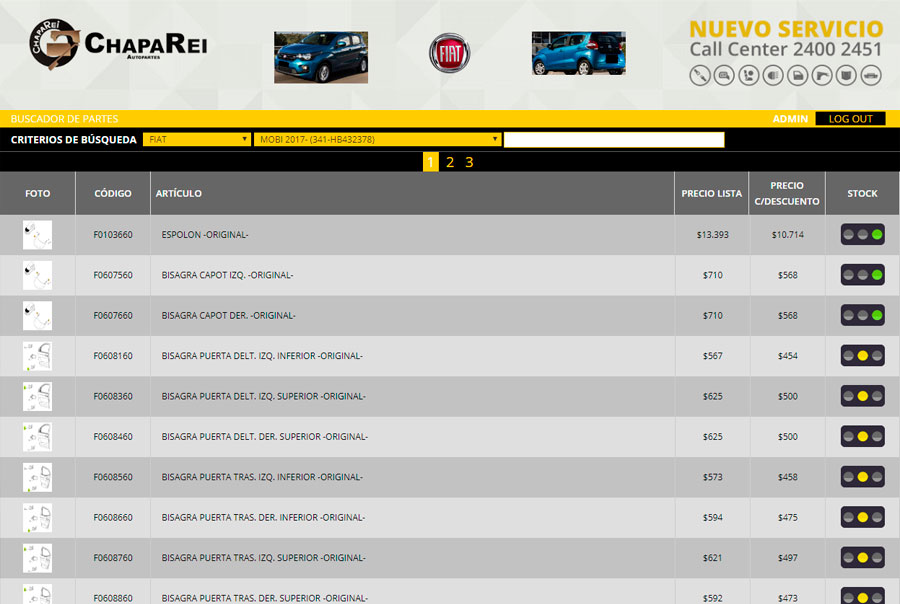Screen dimensions: 900x604
Task: Click the discount price $497
Action: pos(788,558)
